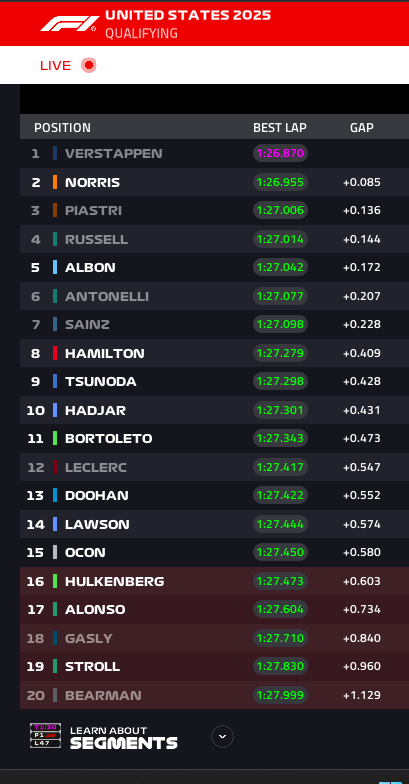Sort by the BEST LAP column header
The width and height of the screenshot is (409, 784).
coord(280,128)
